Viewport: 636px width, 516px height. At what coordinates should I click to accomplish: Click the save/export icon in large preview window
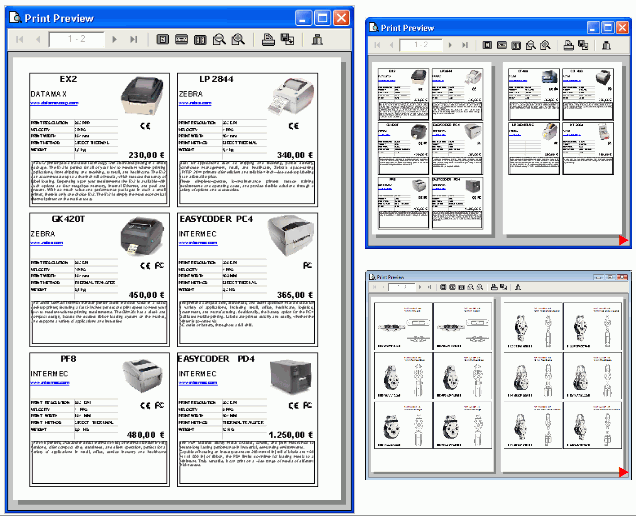coord(288,39)
